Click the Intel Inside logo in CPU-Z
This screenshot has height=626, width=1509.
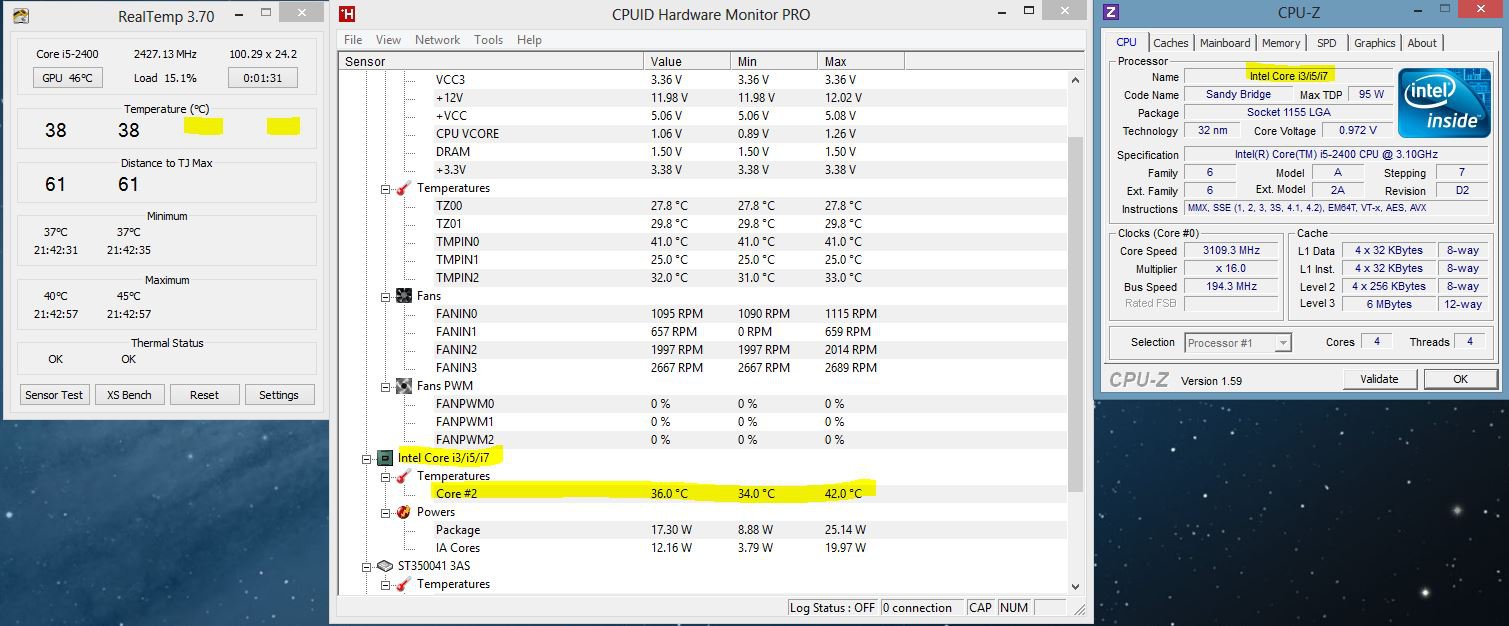point(1443,103)
